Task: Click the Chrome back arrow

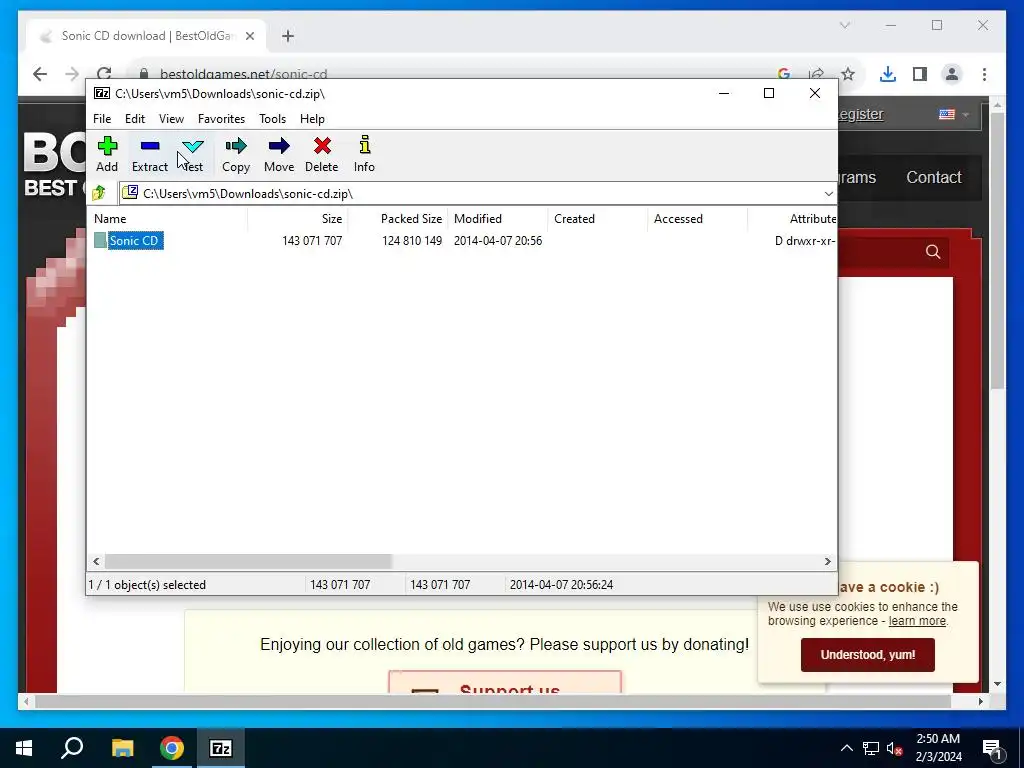Action: (40, 74)
